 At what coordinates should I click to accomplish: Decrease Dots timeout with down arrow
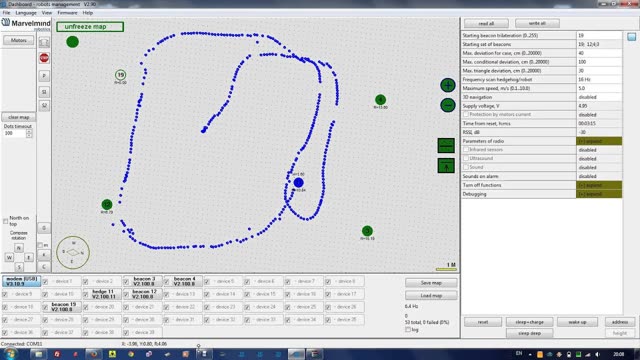point(29,136)
